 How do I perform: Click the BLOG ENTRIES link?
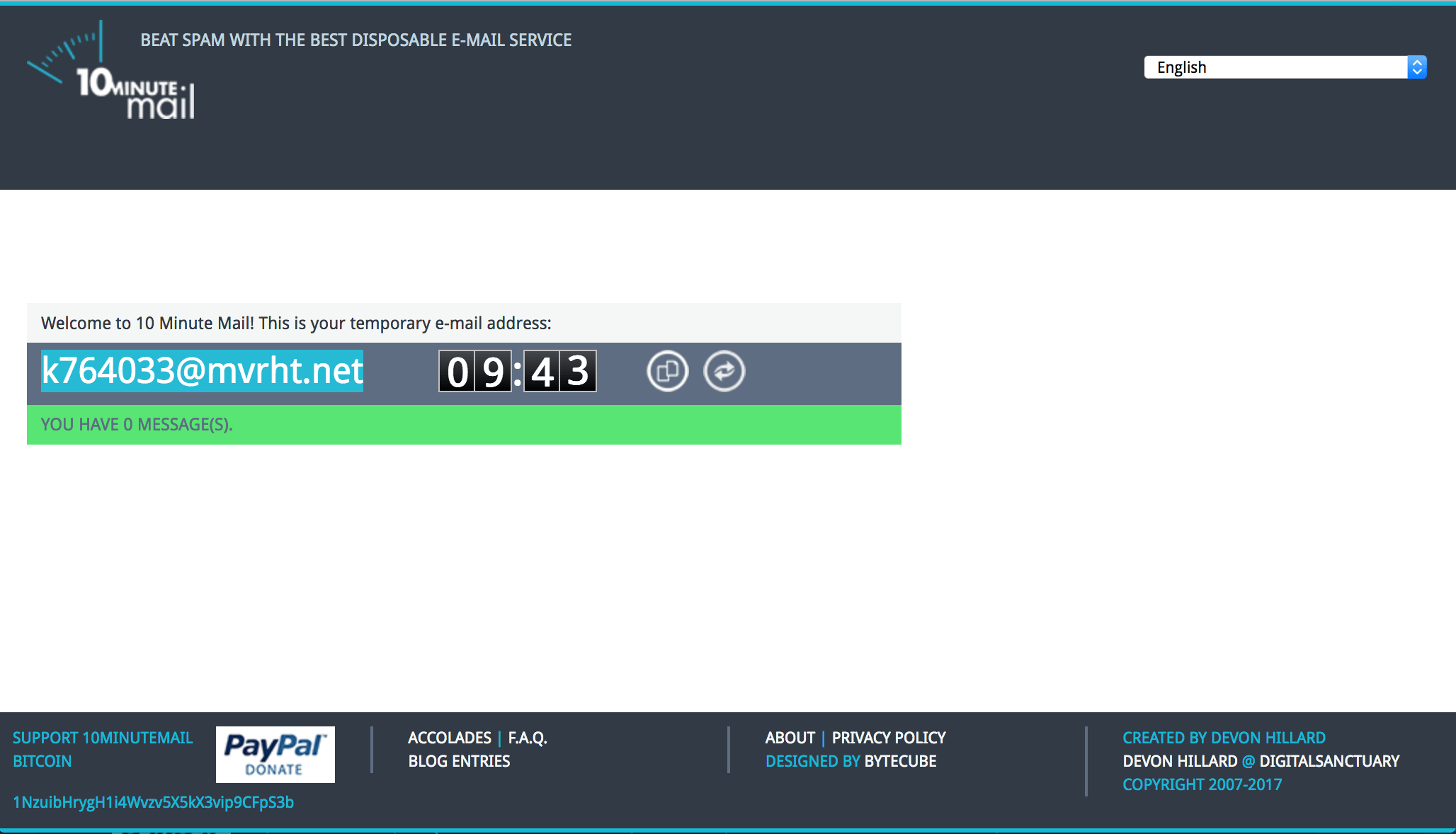tap(460, 761)
